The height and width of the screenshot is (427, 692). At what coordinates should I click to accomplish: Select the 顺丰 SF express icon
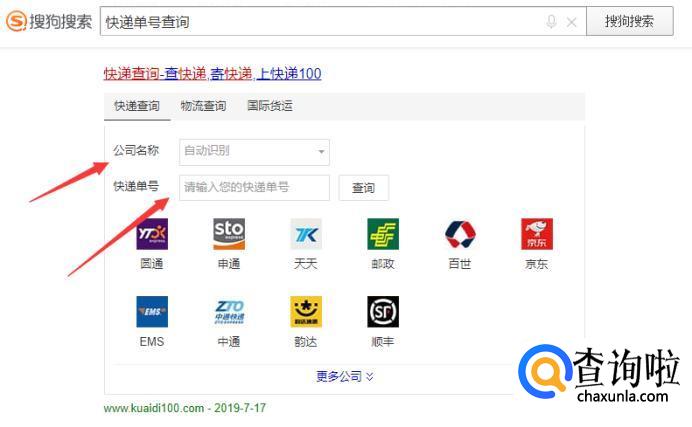pos(383,311)
